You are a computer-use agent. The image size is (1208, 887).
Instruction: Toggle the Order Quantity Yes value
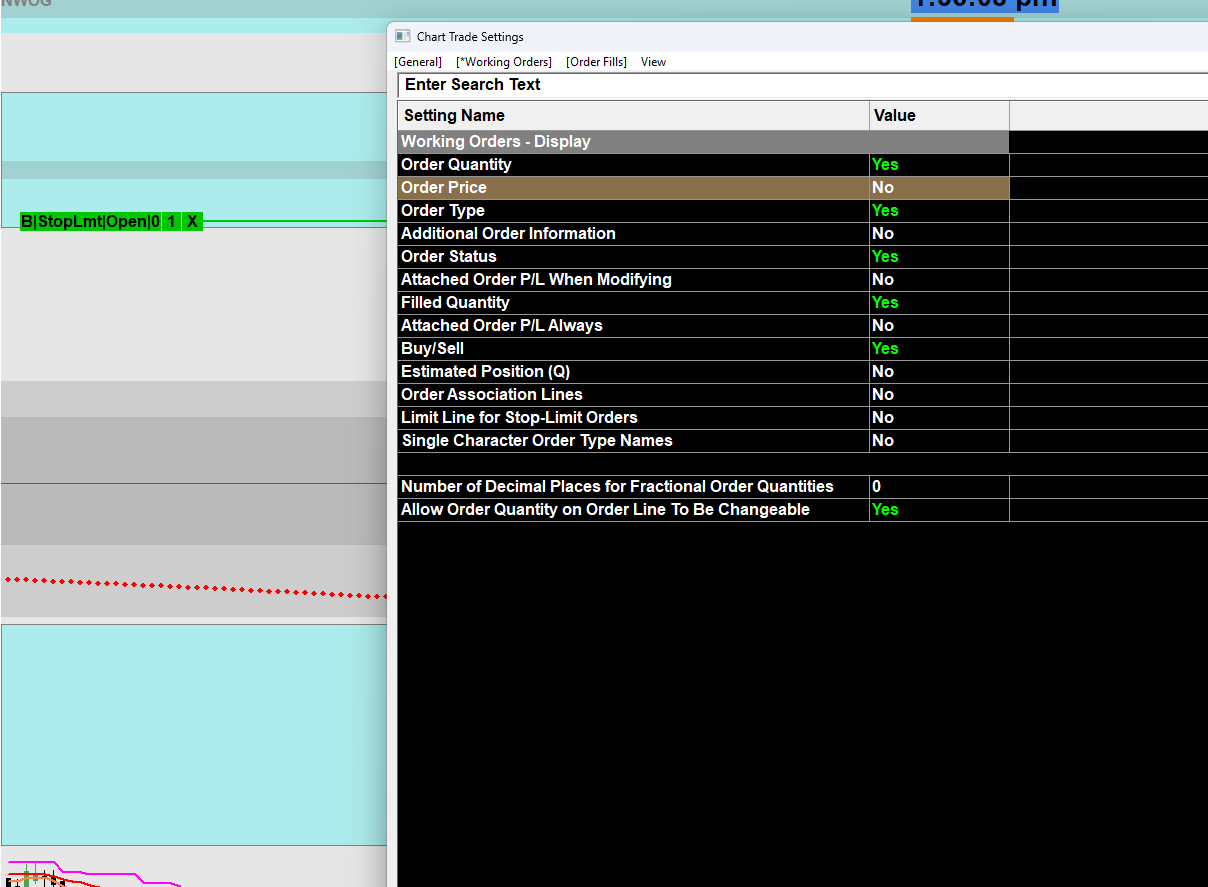[939, 165]
